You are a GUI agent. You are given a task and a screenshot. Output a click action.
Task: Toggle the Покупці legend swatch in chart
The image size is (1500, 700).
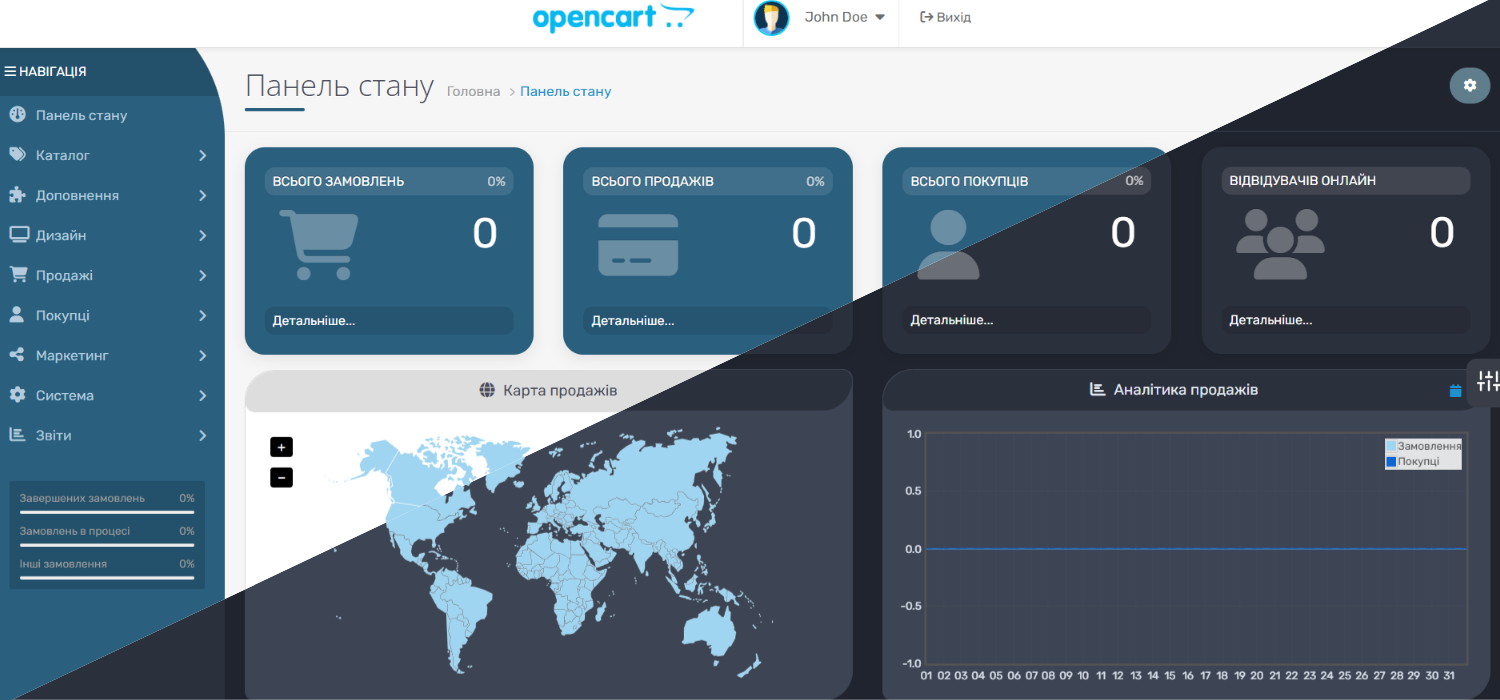[1391, 461]
